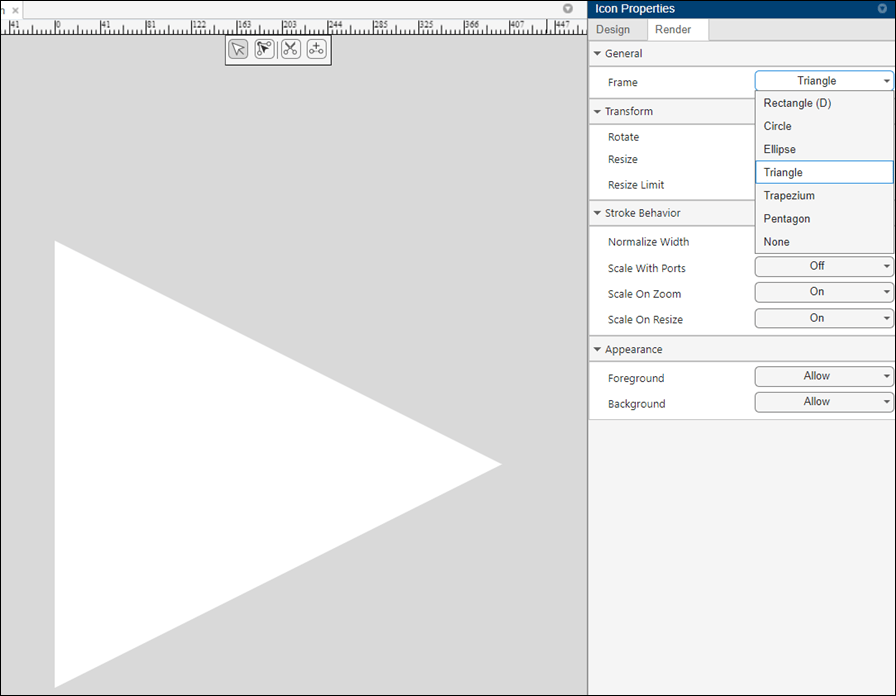Choose Rectangle (D) frame option
896x696 pixels.
pyautogui.click(x=824, y=103)
